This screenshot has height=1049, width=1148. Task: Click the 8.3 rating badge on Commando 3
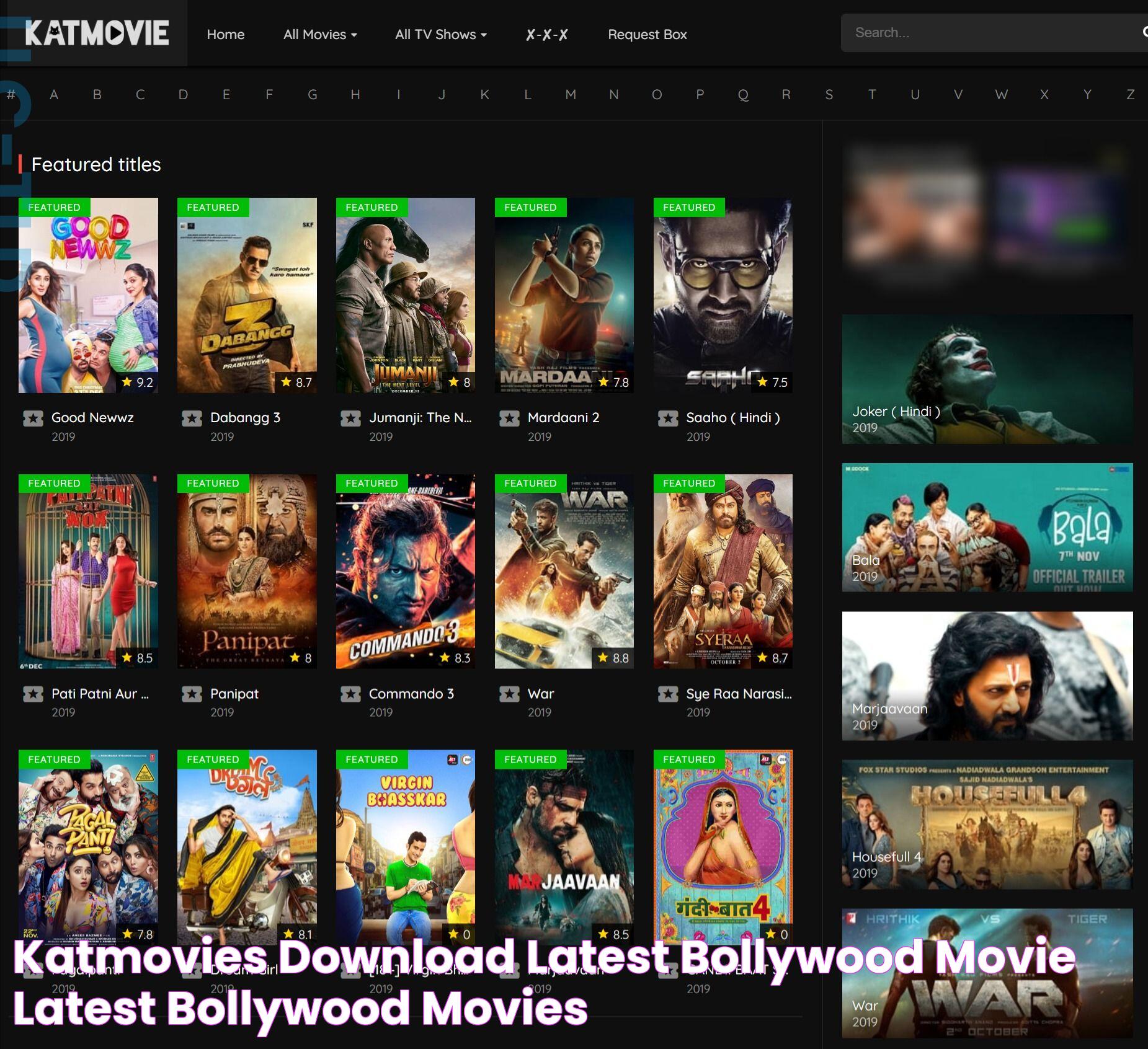click(455, 658)
